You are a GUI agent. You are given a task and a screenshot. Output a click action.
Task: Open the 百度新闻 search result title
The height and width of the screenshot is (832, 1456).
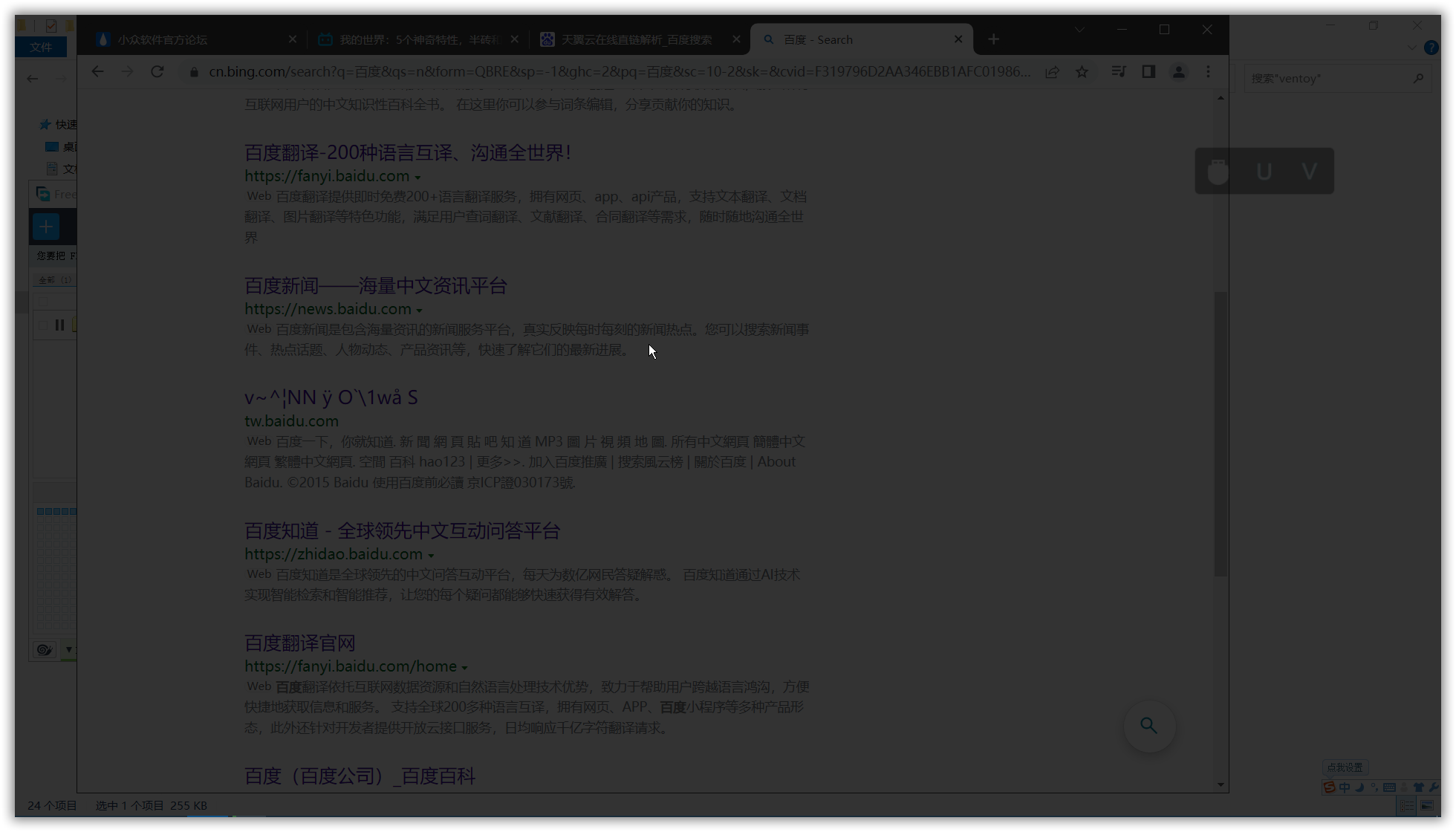coord(375,286)
